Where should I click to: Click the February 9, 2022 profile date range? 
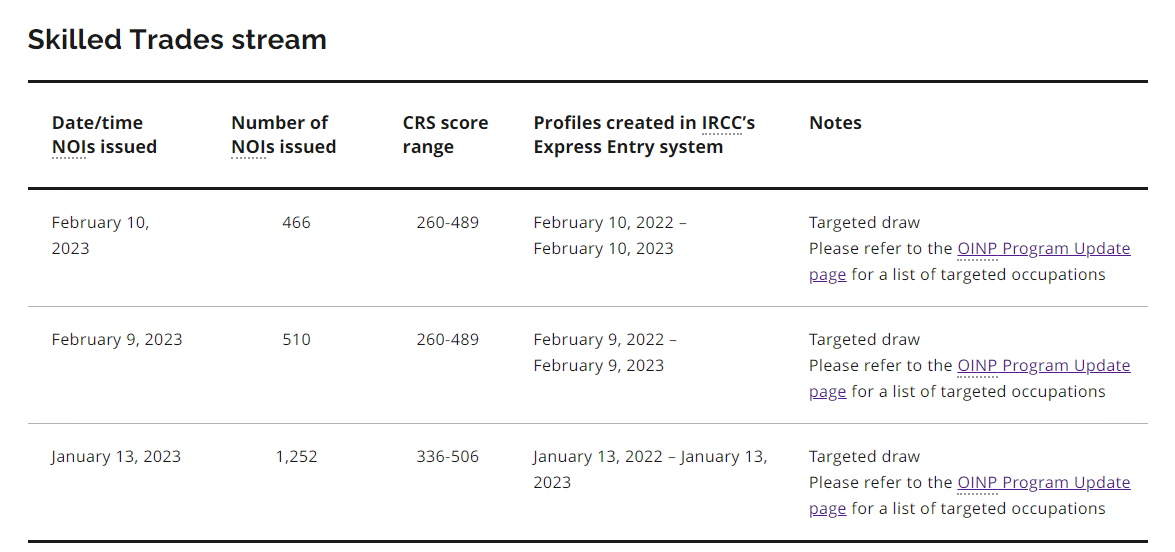coord(604,352)
